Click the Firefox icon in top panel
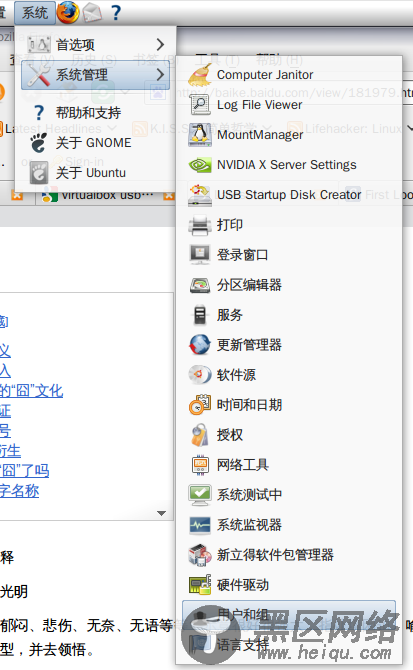This screenshot has width=413, height=670. pos(68,12)
